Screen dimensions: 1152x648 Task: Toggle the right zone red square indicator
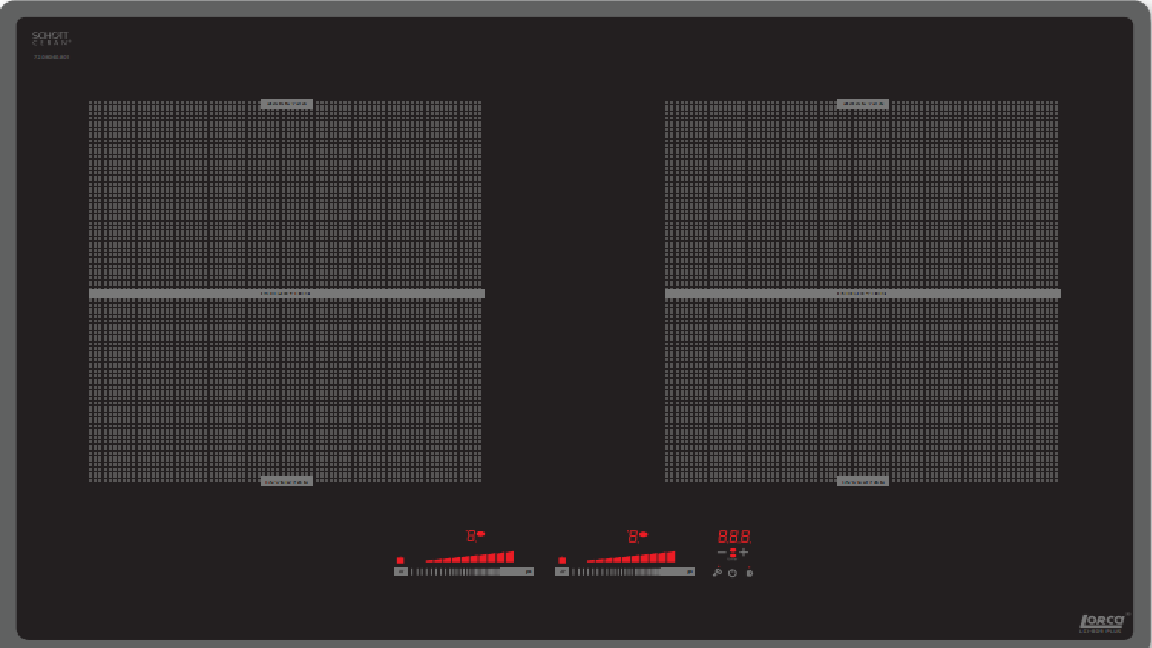[x=562, y=560]
